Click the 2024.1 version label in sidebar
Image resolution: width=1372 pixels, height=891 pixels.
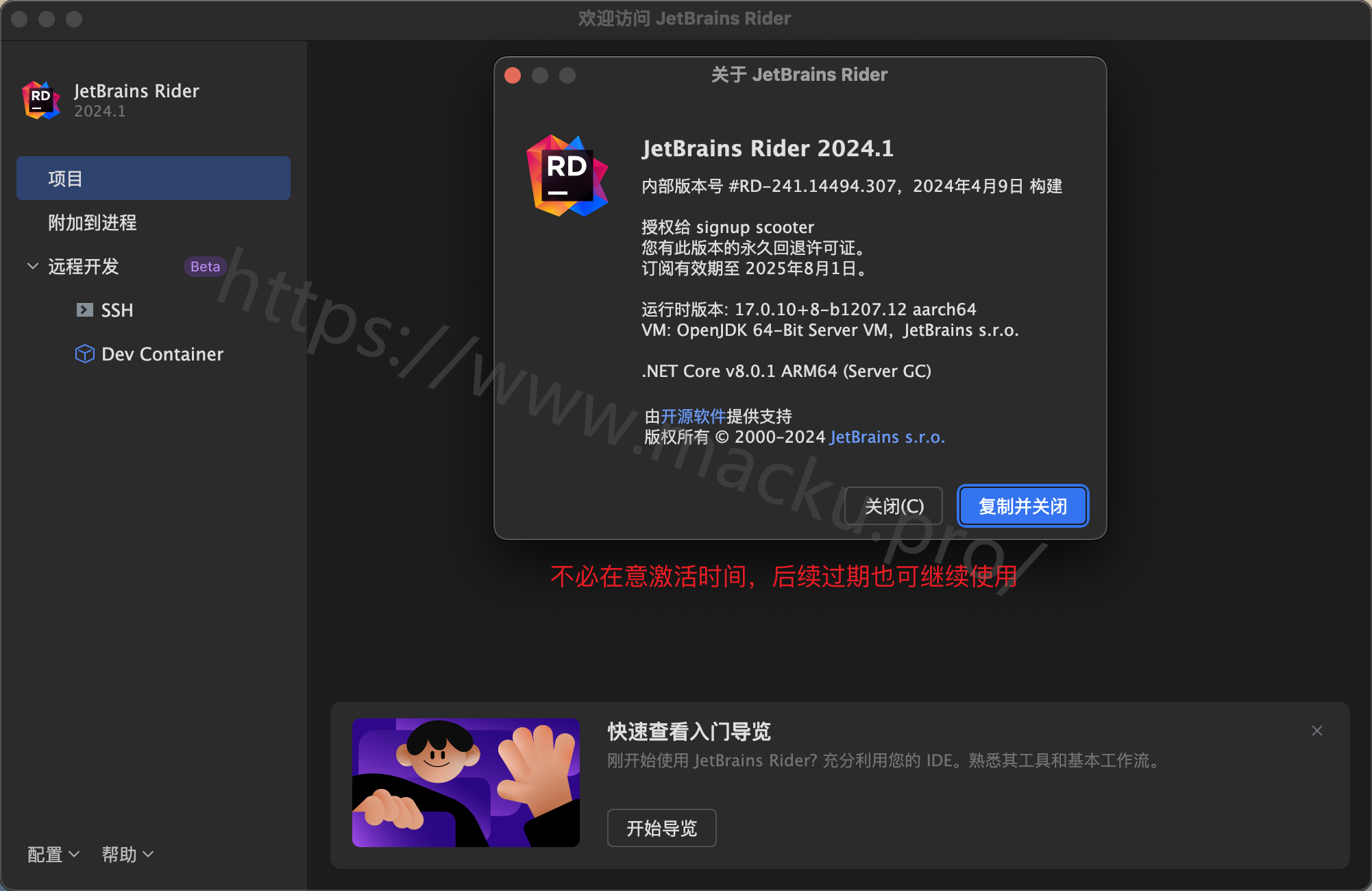point(100,111)
